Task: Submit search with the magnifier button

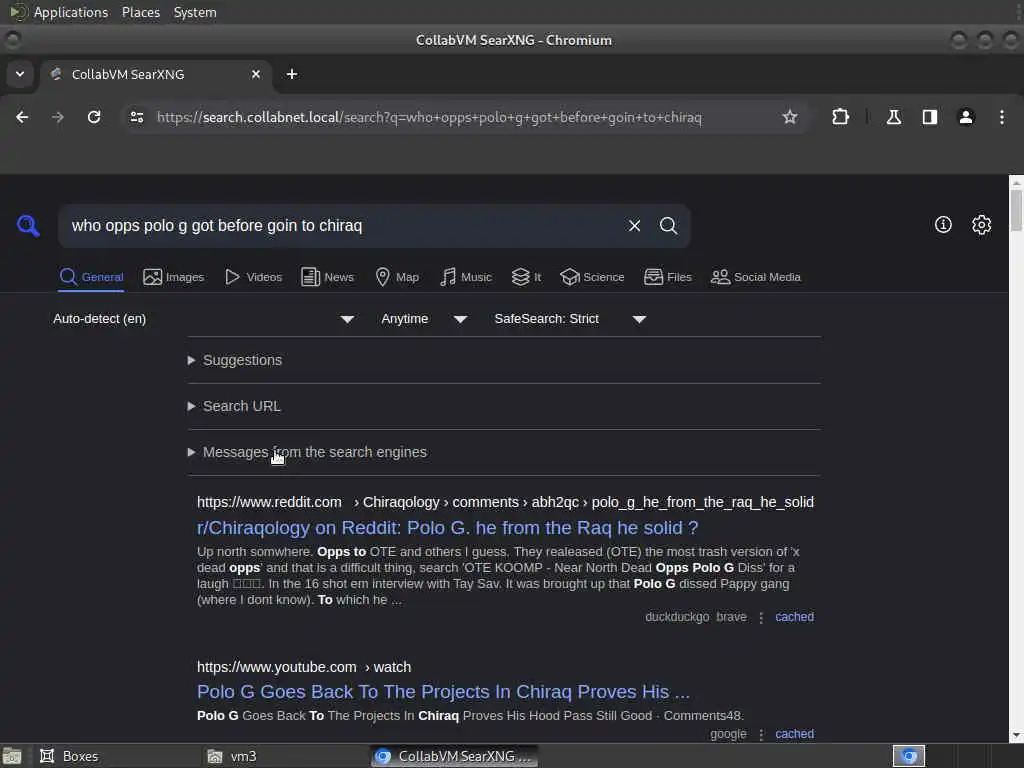Action: pos(668,225)
